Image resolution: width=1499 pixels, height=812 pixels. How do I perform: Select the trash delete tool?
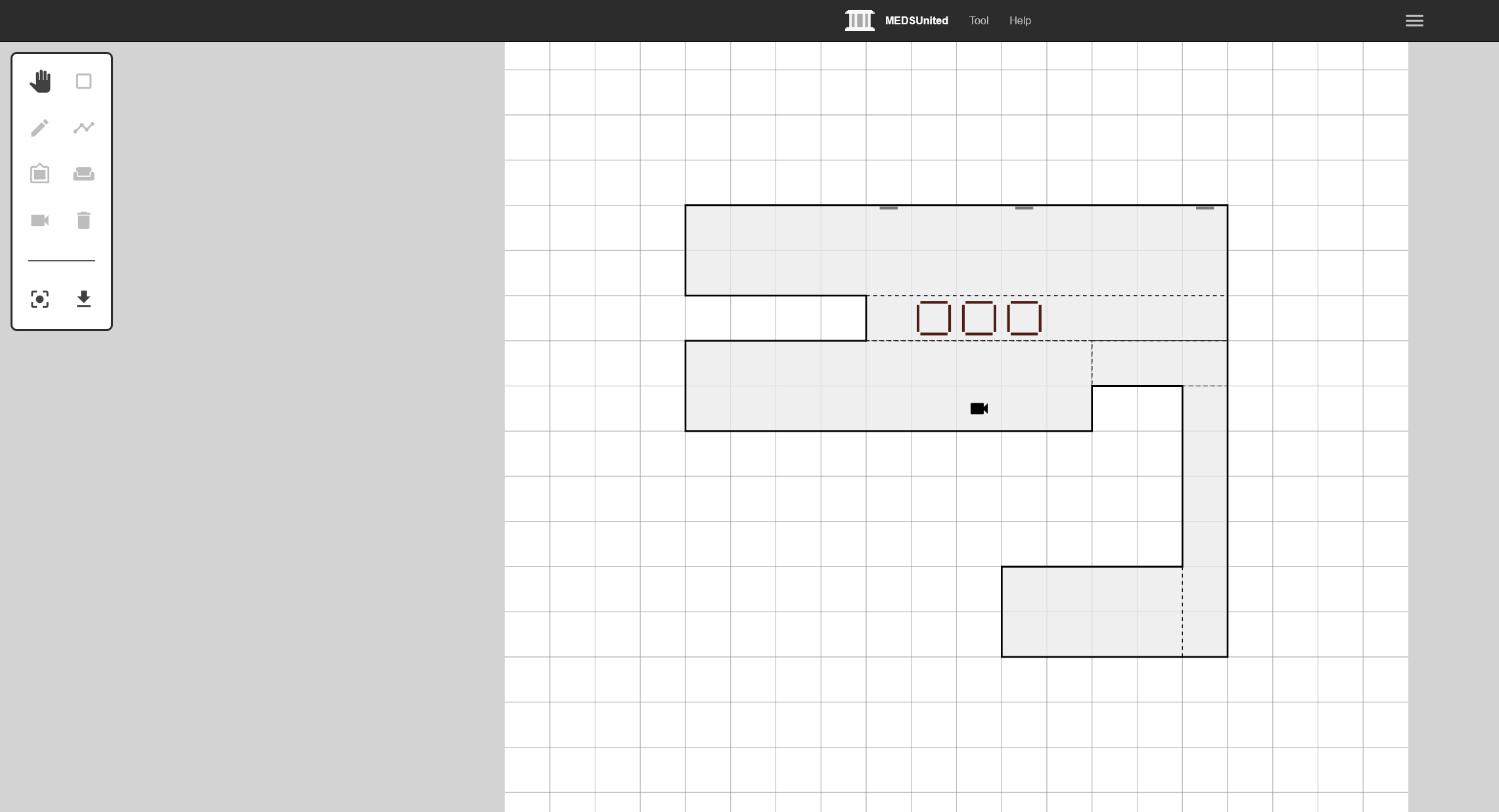(x=83, y=220)
